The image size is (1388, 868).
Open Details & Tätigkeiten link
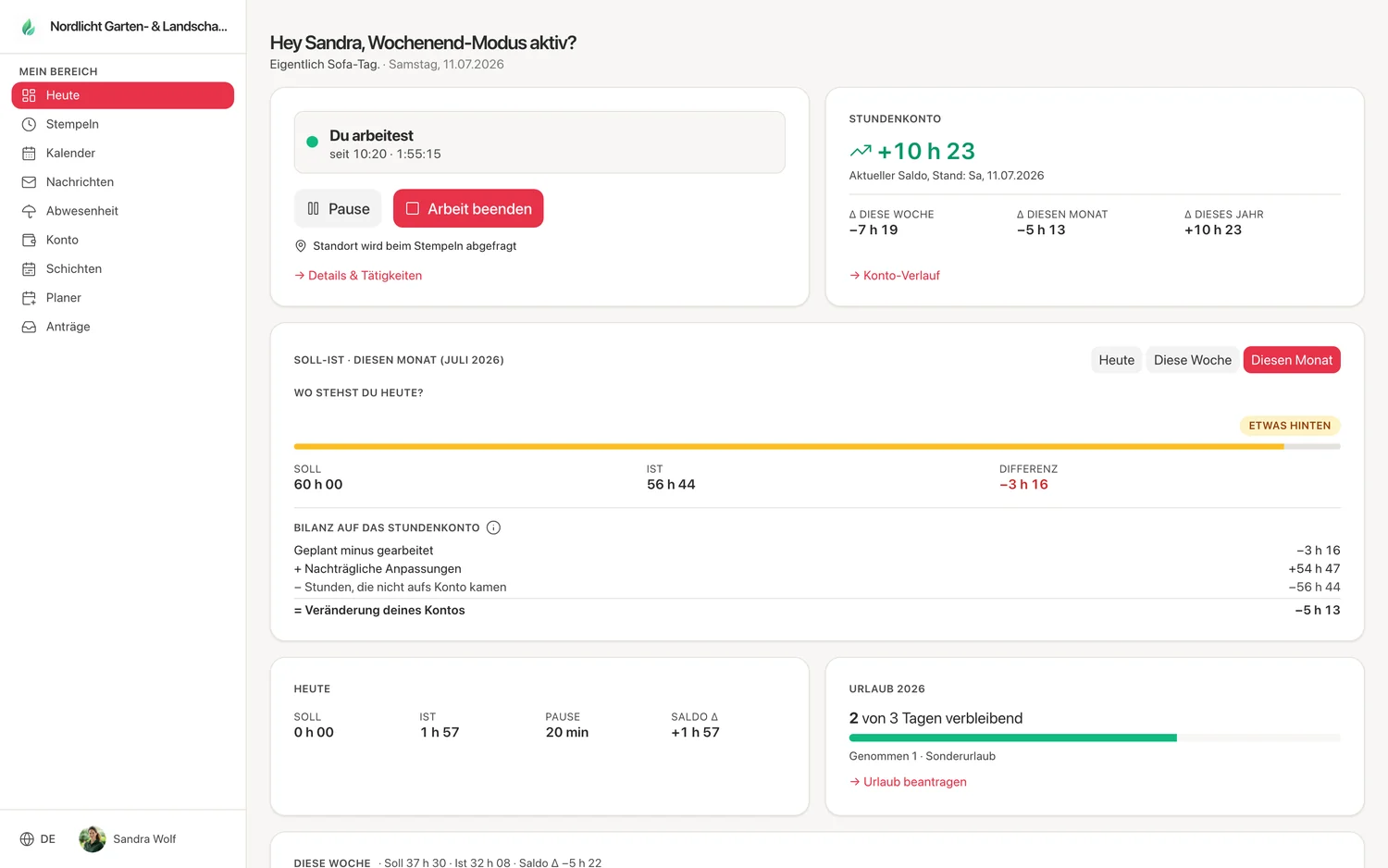coord(358,276)
